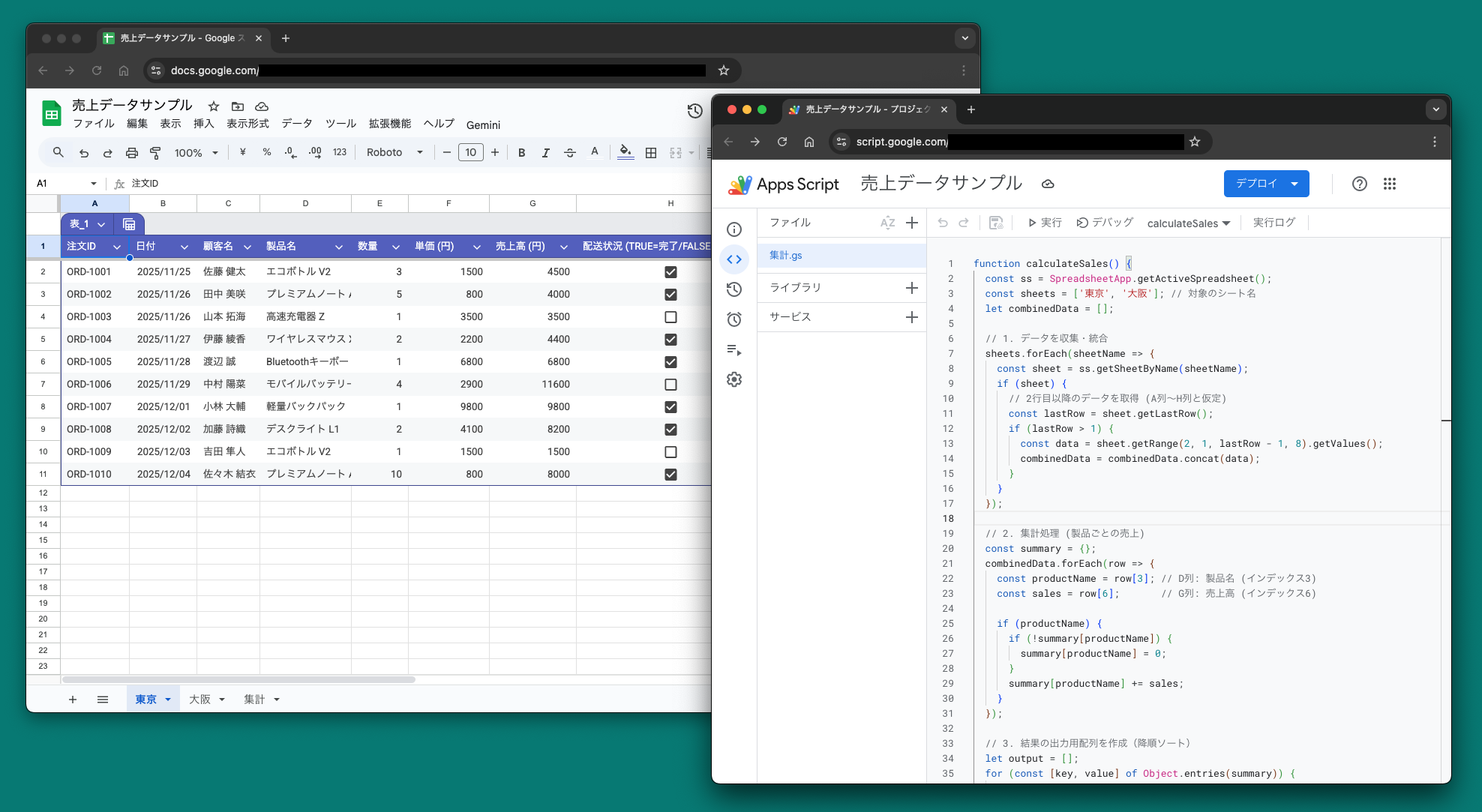Toggle delivery checkbox for ORD-1003
This screenshot has width=1482, height=812.
coord(670,317)
